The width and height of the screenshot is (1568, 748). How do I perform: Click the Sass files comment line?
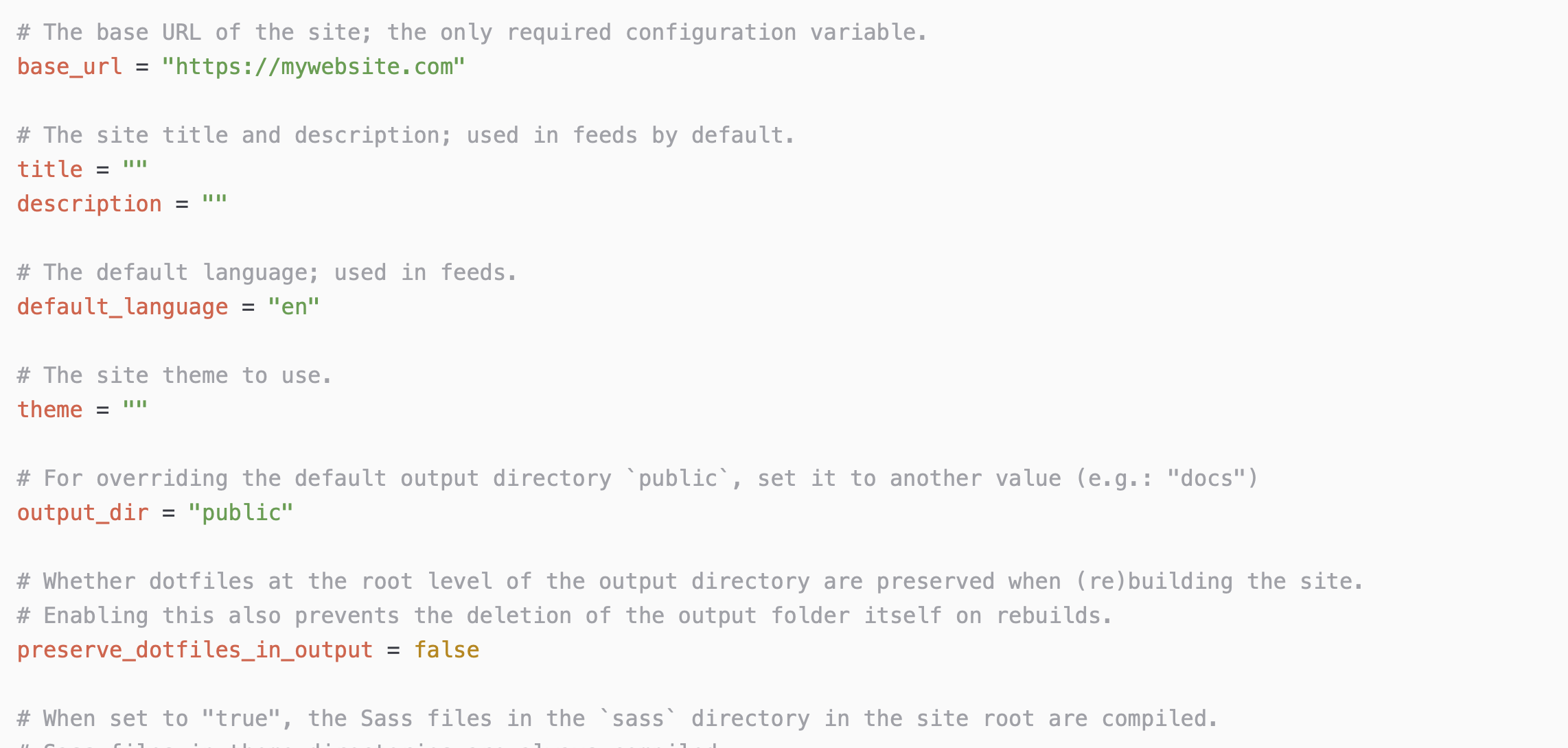pyautogui.click(x=617, y=718)
